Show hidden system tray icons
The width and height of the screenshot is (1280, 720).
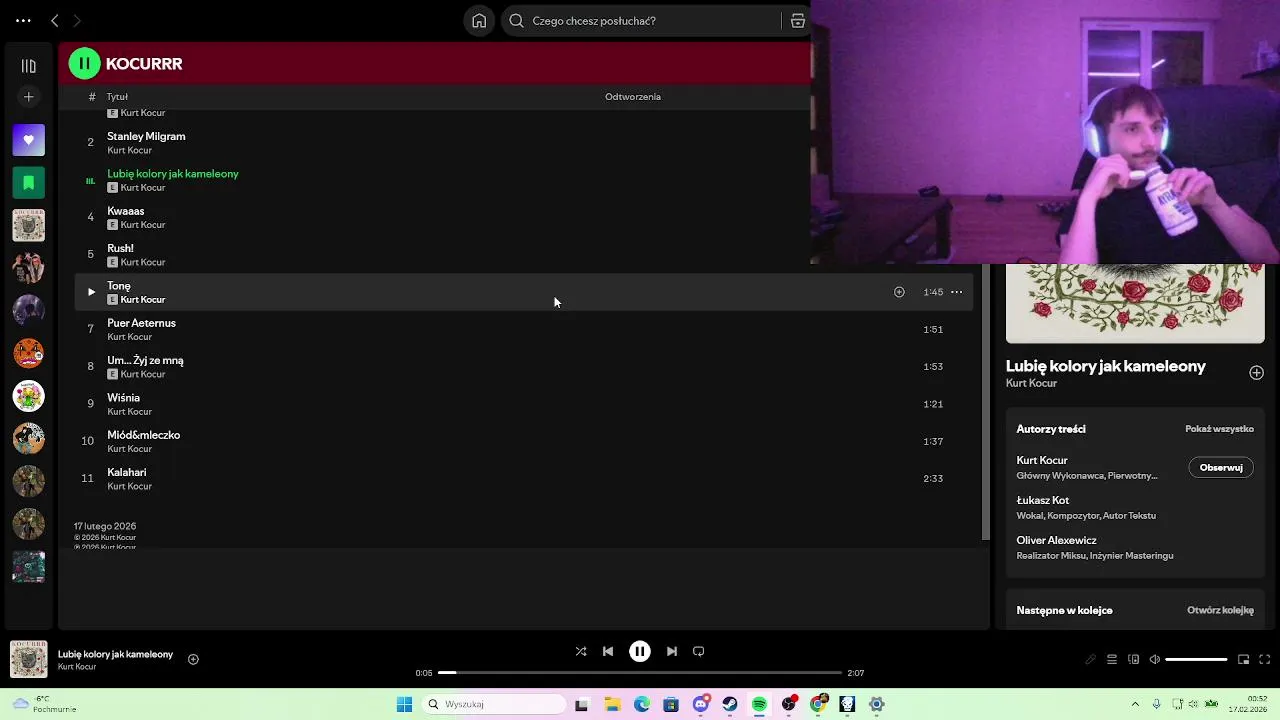[x=1135, y=704]
